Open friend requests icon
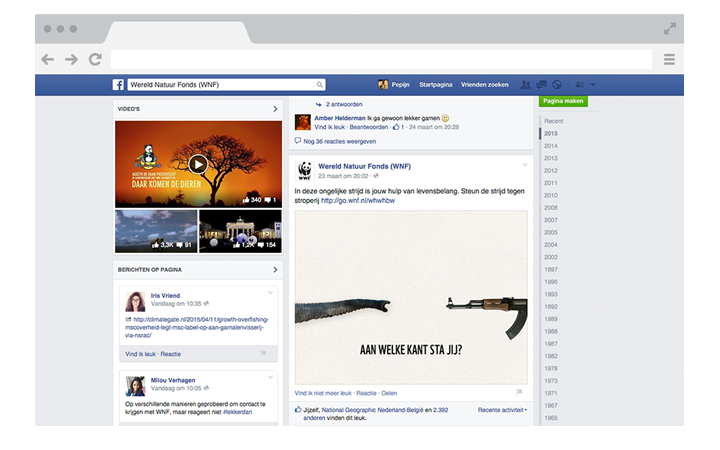720x450 pixels. coord(526,84)
